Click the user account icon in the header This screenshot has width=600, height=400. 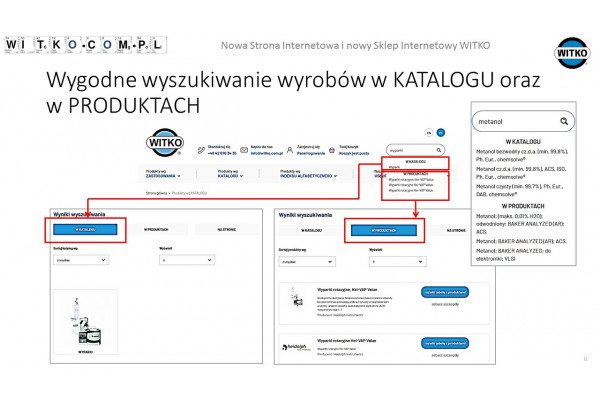tap(290, 150)
